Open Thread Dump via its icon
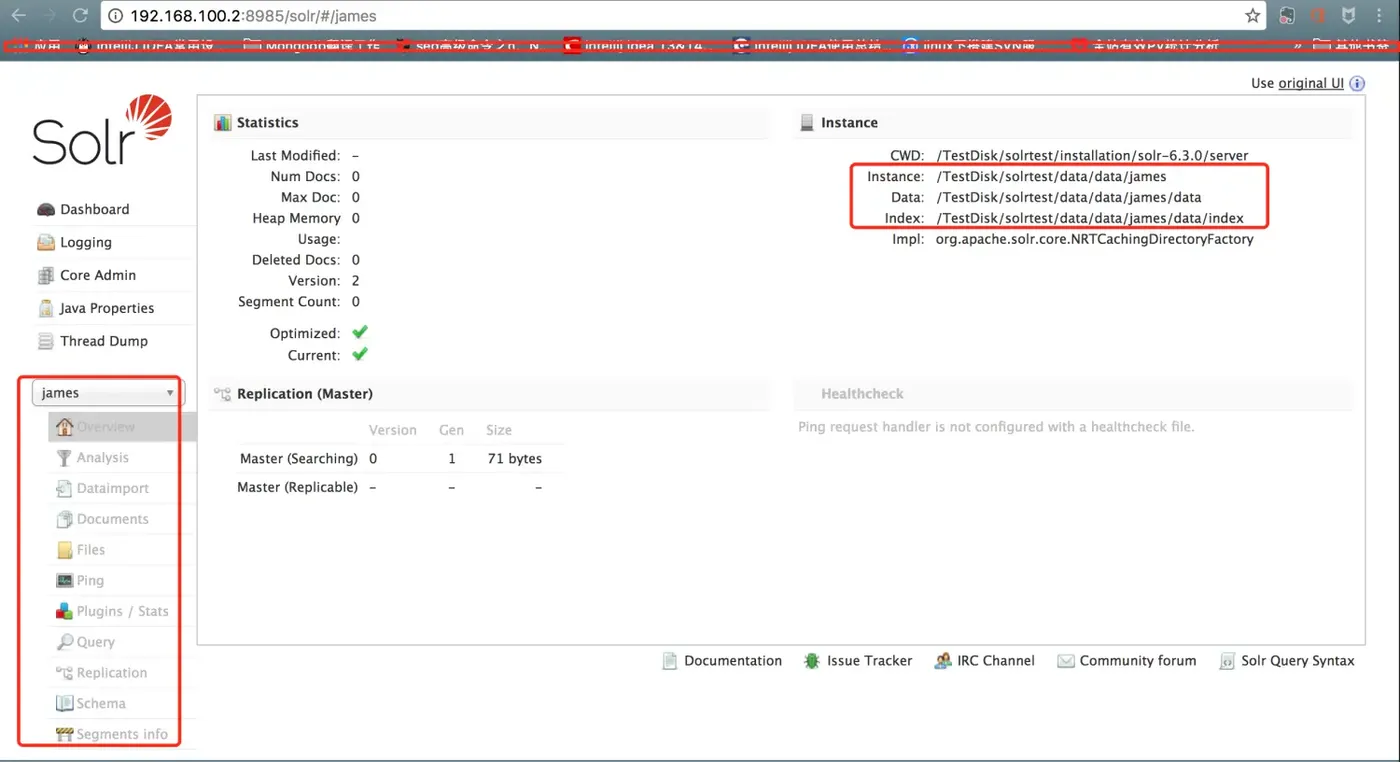The image size is (1400, 762). click(46, 341)
